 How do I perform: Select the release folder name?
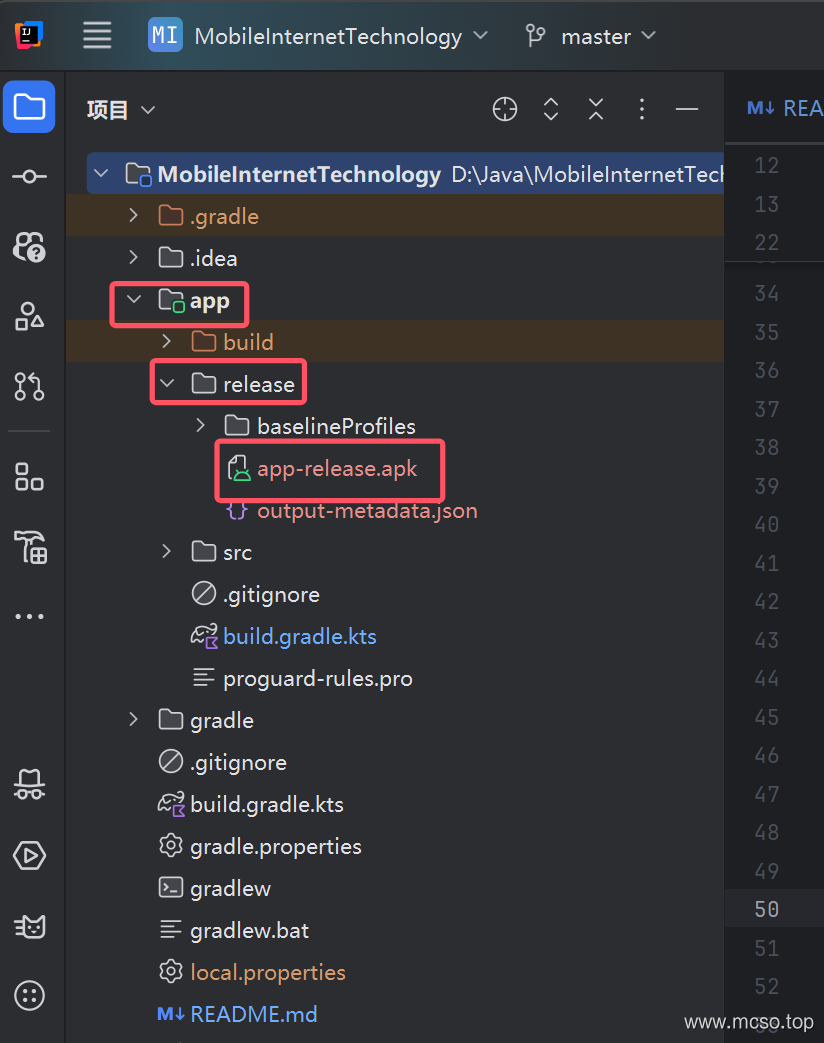(259, 384)
